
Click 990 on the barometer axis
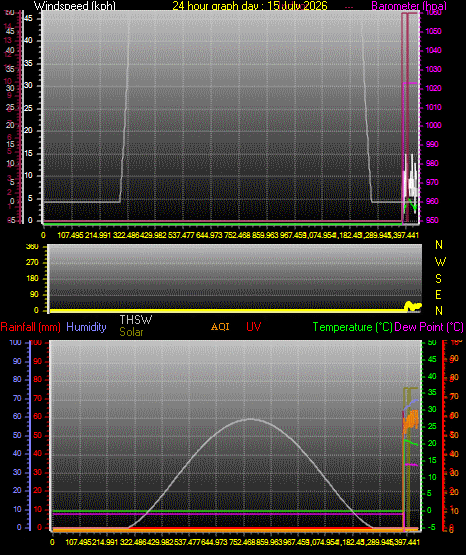pyautogui.click(x=432, y=144)
